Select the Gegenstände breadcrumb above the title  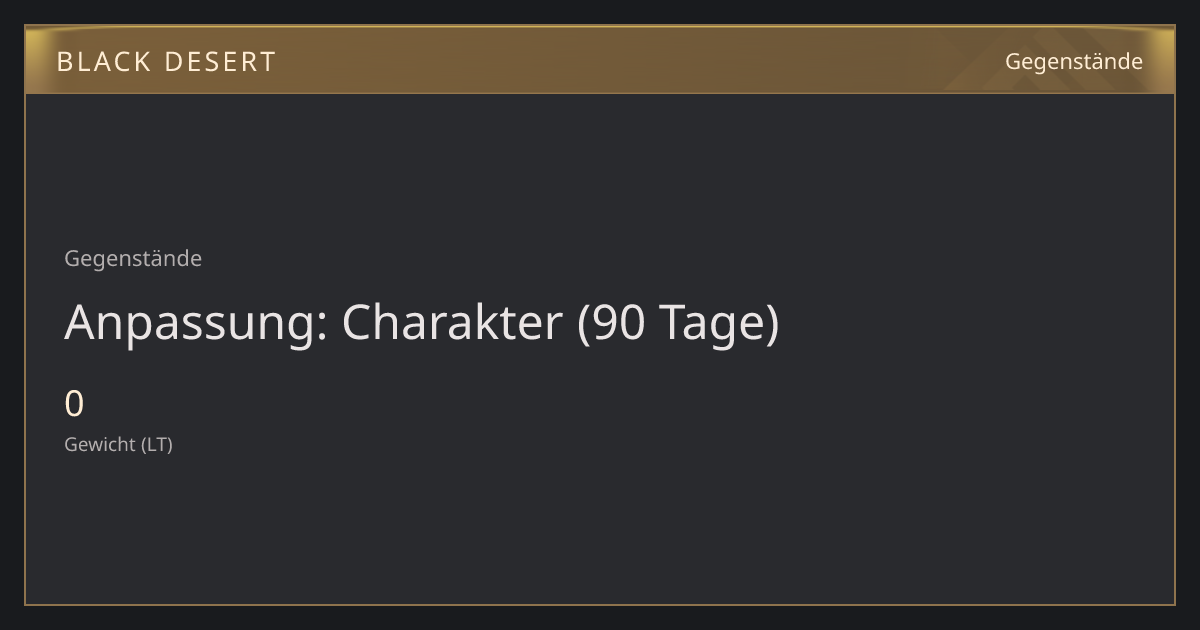(133, 259)
